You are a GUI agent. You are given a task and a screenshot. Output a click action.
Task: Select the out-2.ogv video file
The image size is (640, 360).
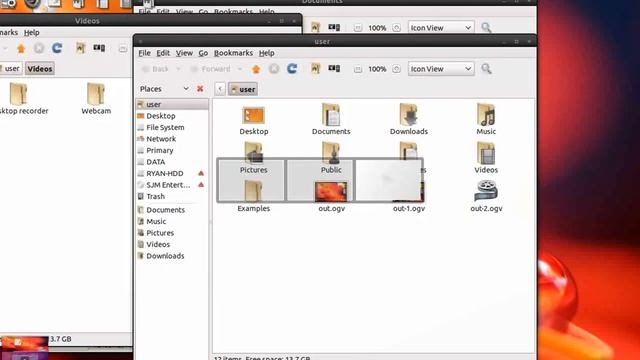coord(486,191)
